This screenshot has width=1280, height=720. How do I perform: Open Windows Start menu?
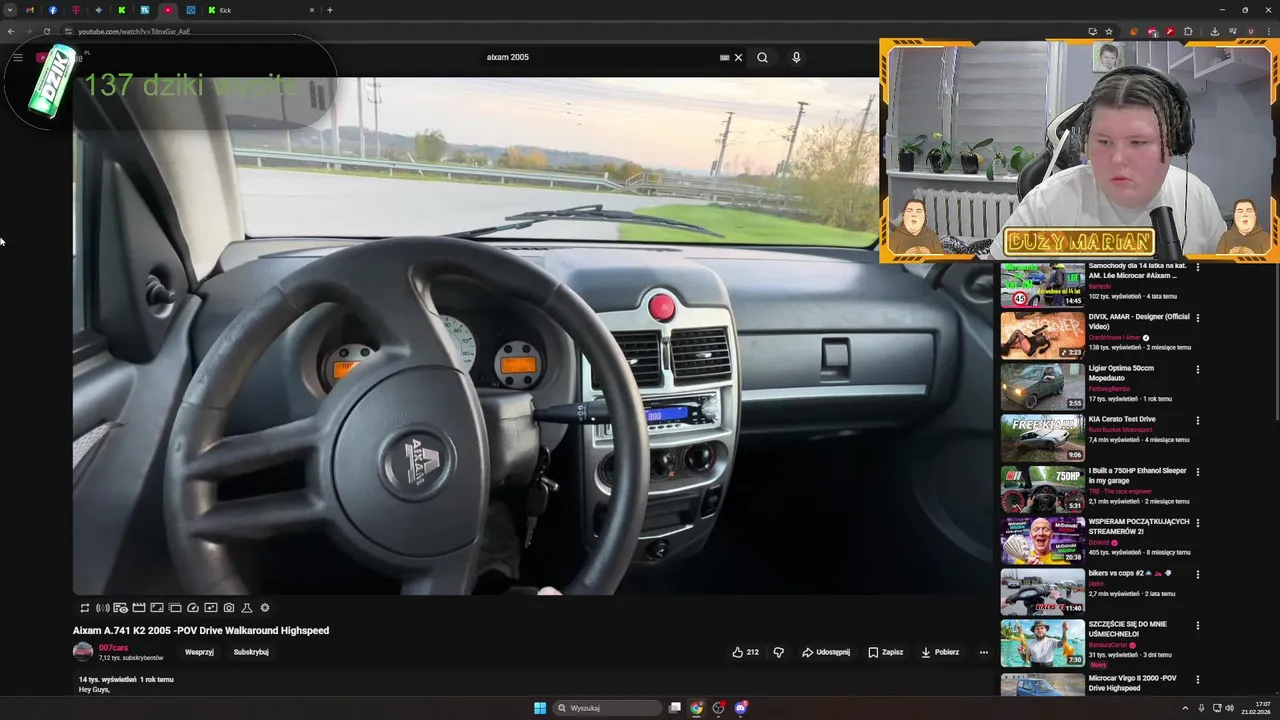540,708
